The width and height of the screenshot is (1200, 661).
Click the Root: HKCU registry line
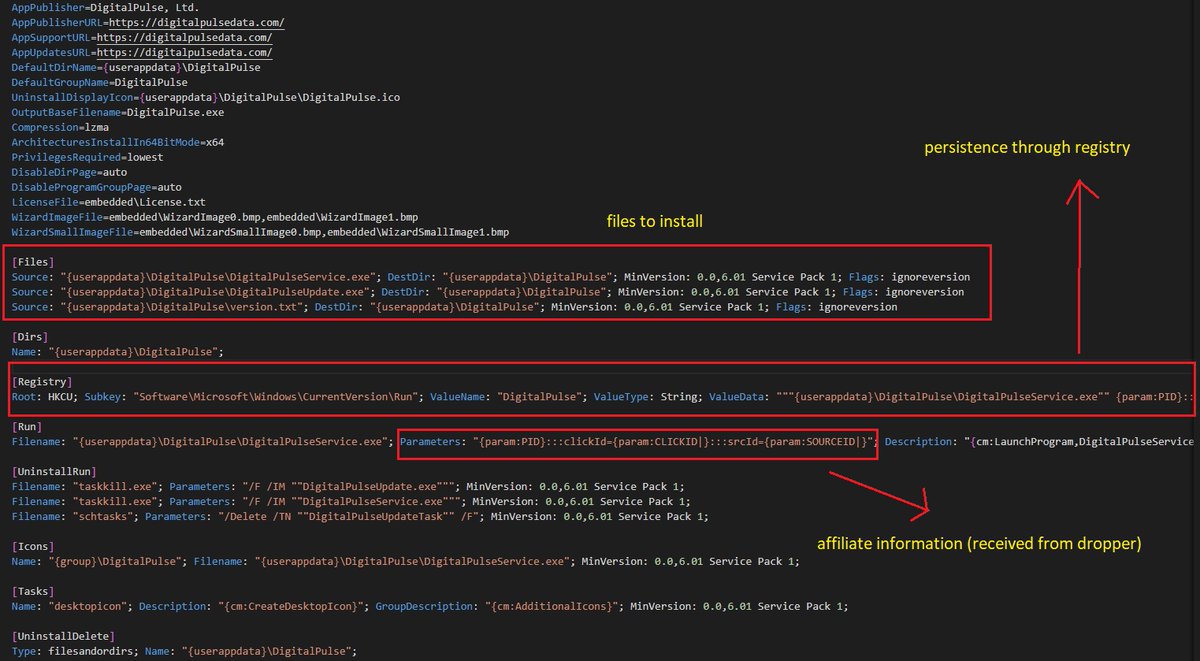[602, 397]
